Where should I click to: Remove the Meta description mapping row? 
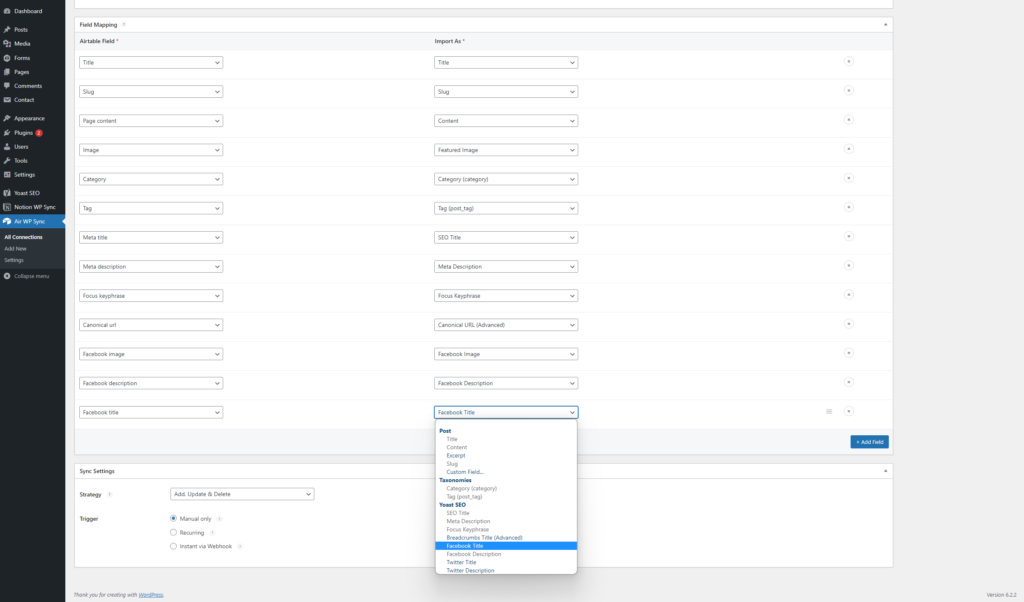(x=848, y=266)
